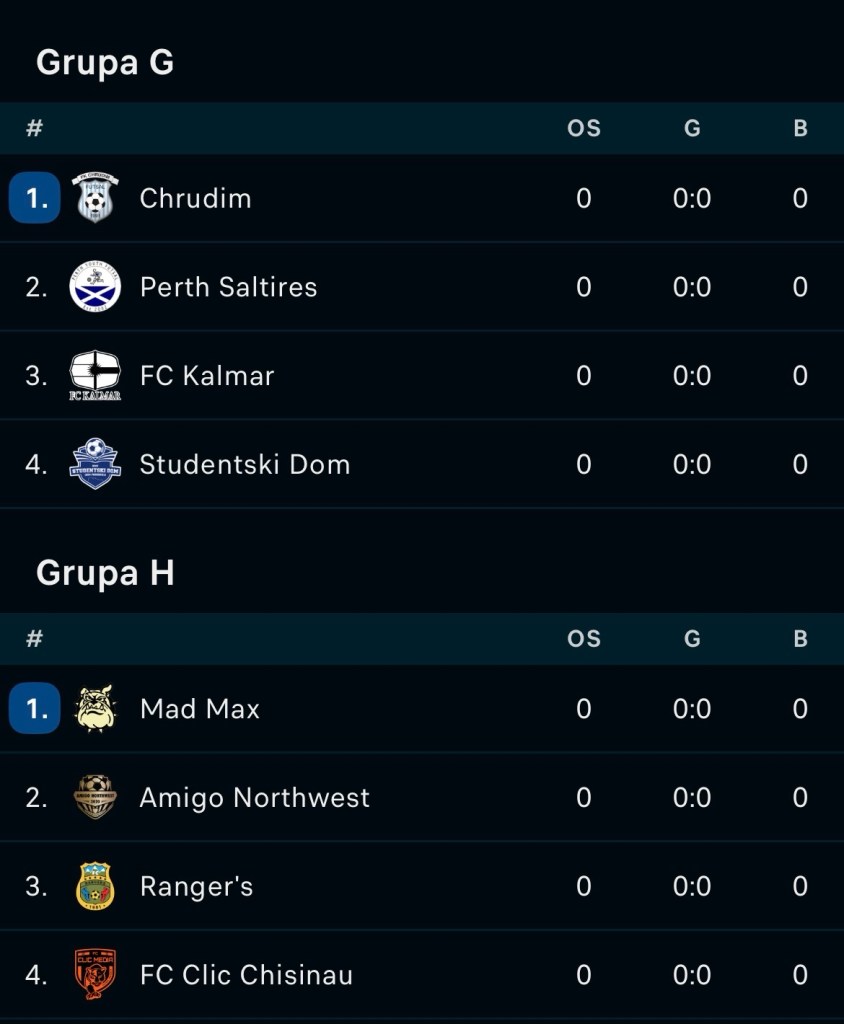Sort Grupa H by B column
The image size is (844, 1024).
(x=800, y=639)
